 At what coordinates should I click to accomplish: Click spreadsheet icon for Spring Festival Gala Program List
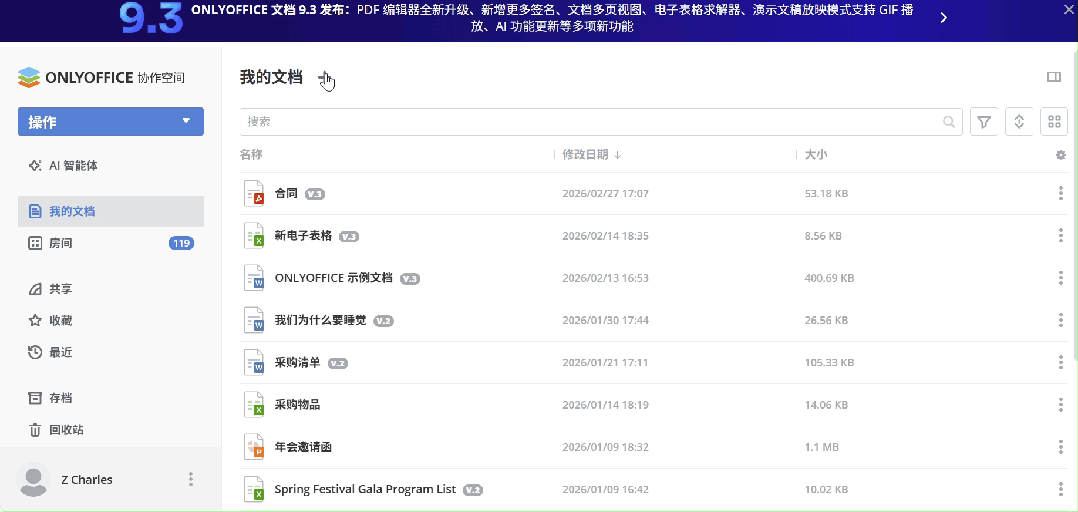pos(254,489)
